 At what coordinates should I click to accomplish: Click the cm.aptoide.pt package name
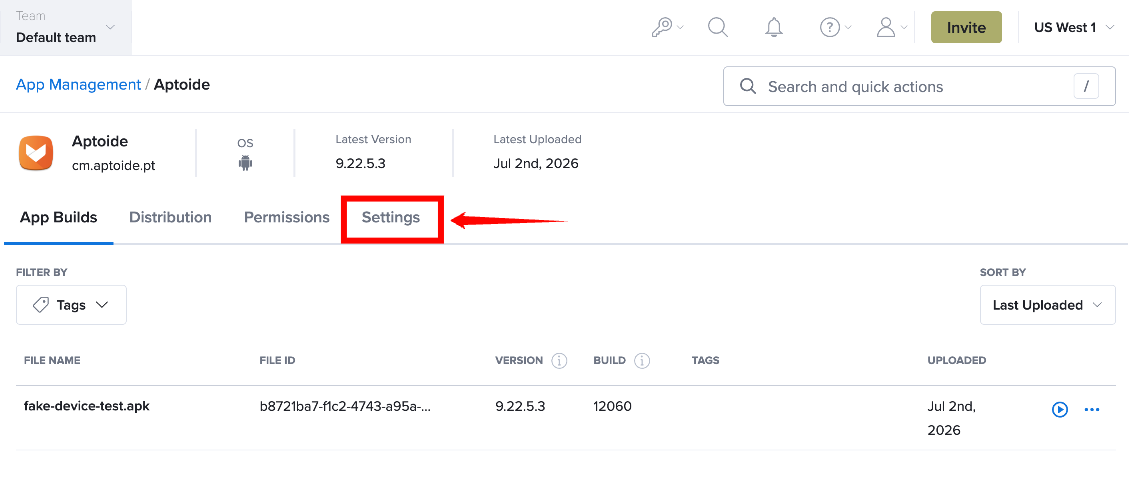[x=114, y=166]
